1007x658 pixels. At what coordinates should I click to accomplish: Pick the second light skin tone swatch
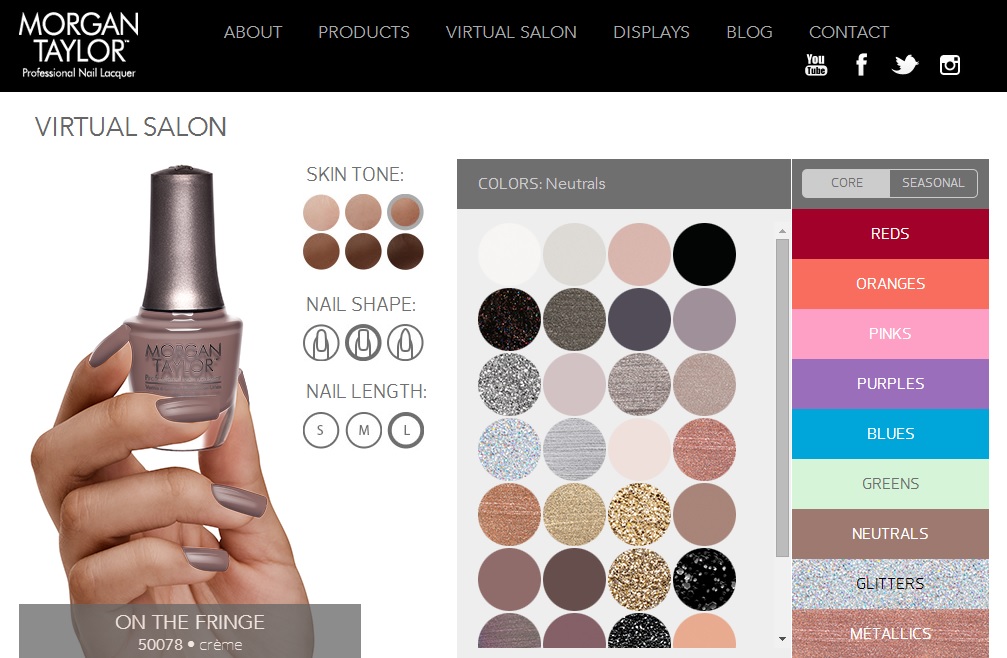(363, 212)
